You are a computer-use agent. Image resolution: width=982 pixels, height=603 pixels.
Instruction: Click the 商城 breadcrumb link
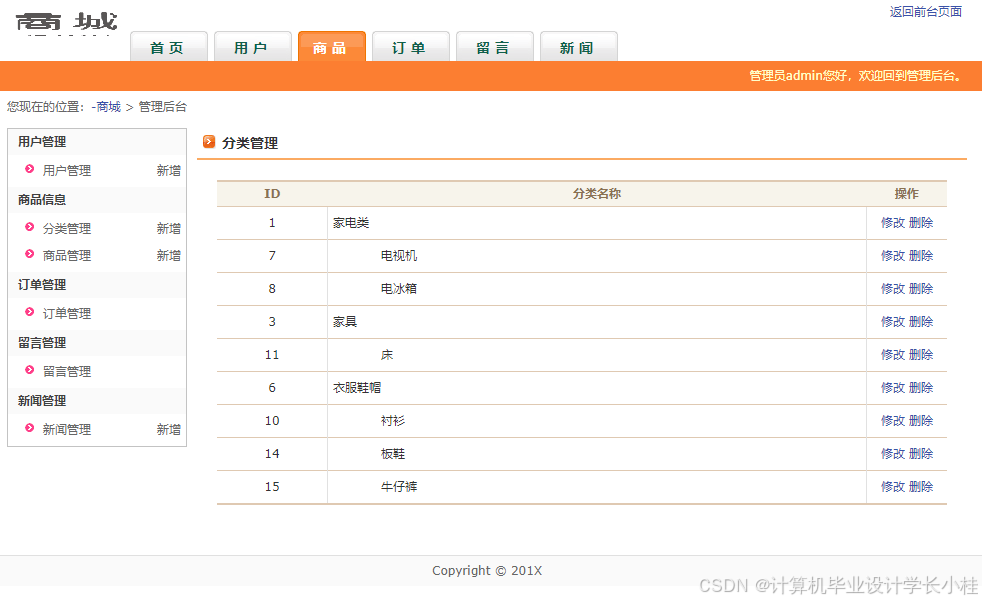(108, 107)
